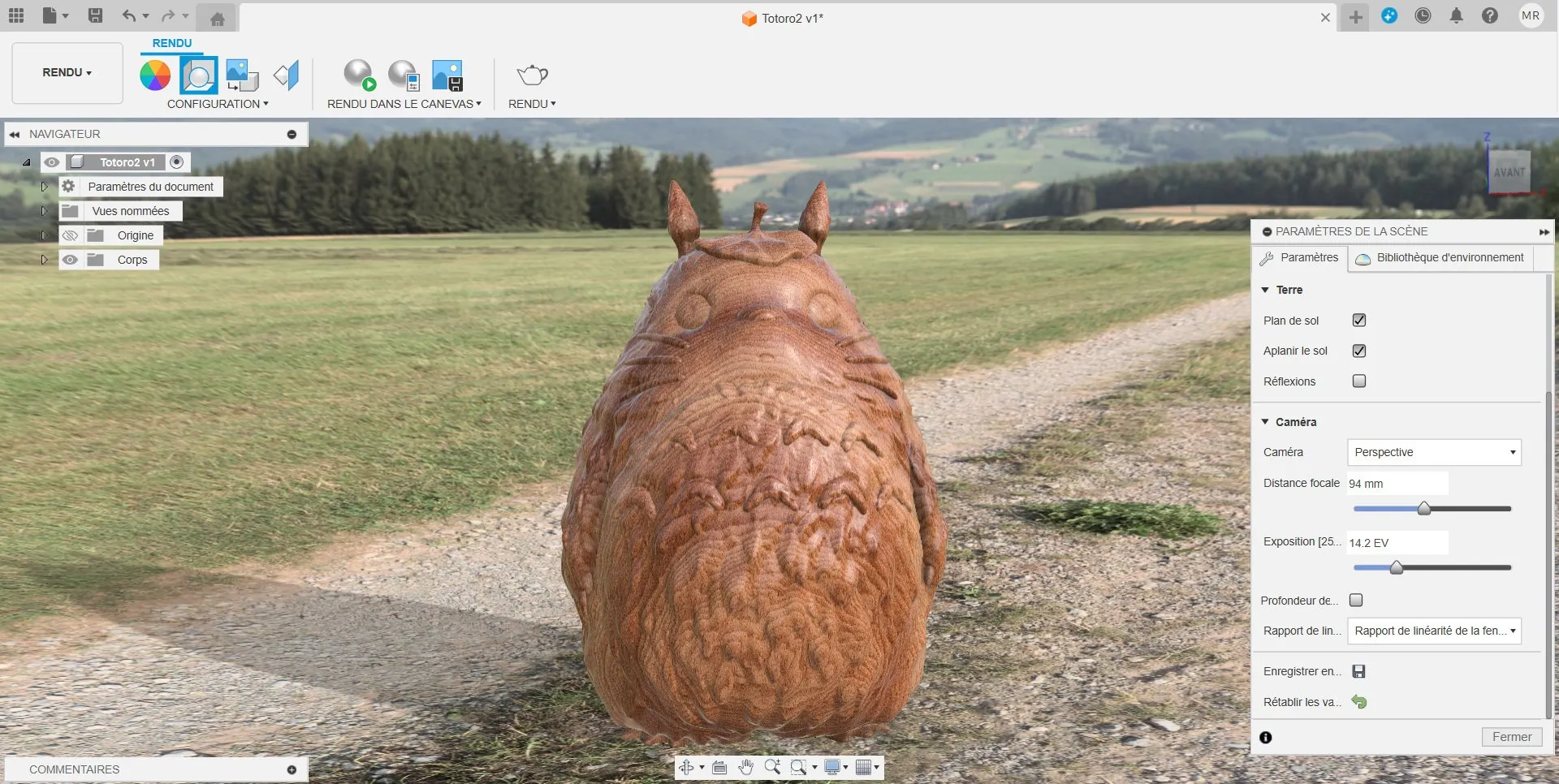Open the CONFIGURATION menu
1559x784 pixels.
(218, 104)
